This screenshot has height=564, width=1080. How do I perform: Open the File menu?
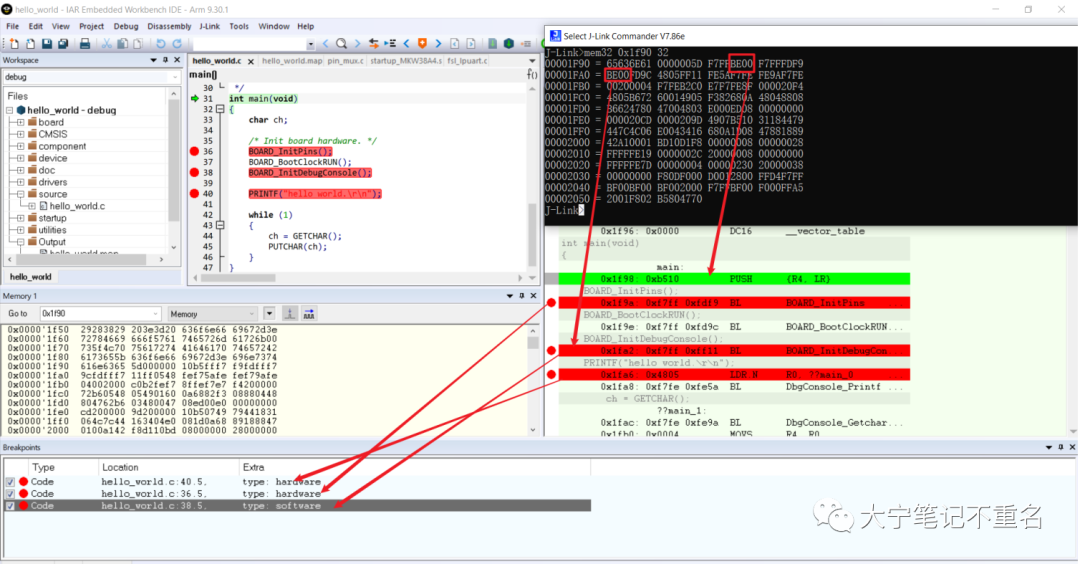pyautogui.click(x=12, y=26)
